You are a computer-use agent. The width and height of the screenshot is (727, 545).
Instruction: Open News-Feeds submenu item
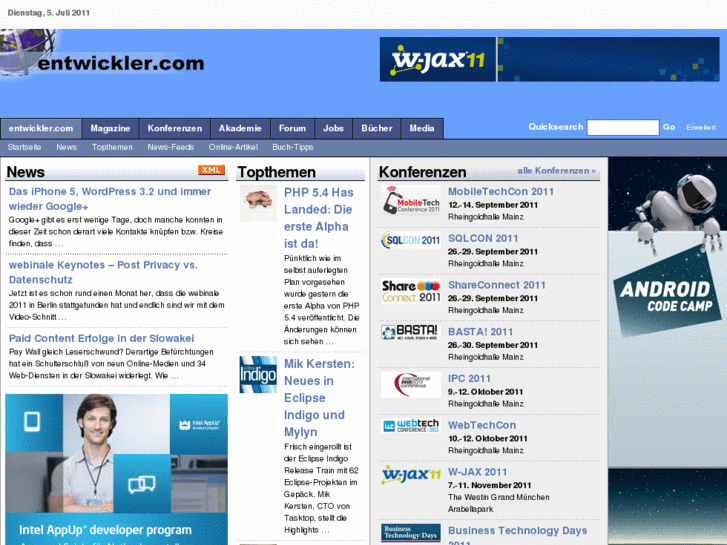(x=171, y=147)
